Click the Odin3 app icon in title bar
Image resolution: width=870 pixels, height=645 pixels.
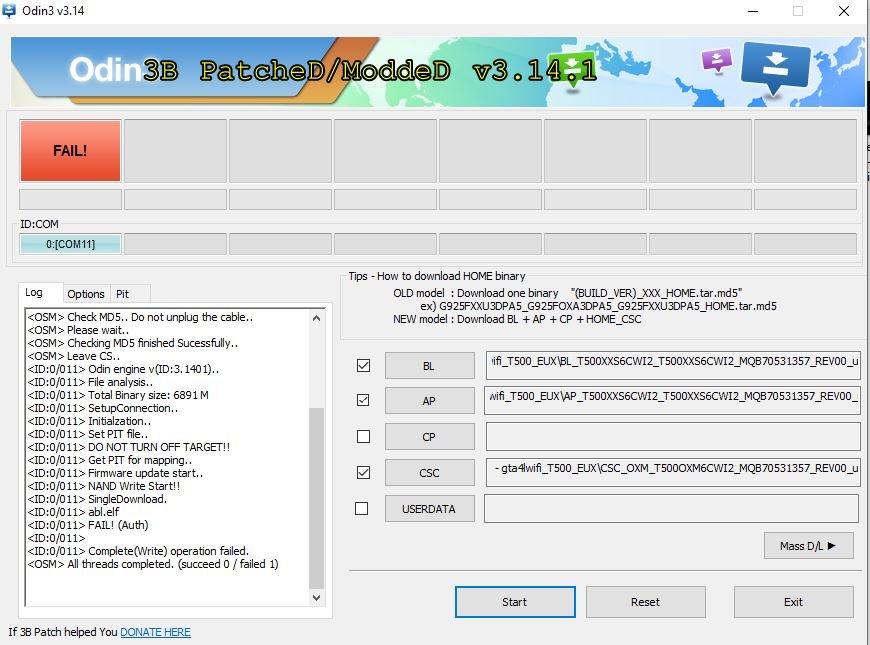pos(10,10)
